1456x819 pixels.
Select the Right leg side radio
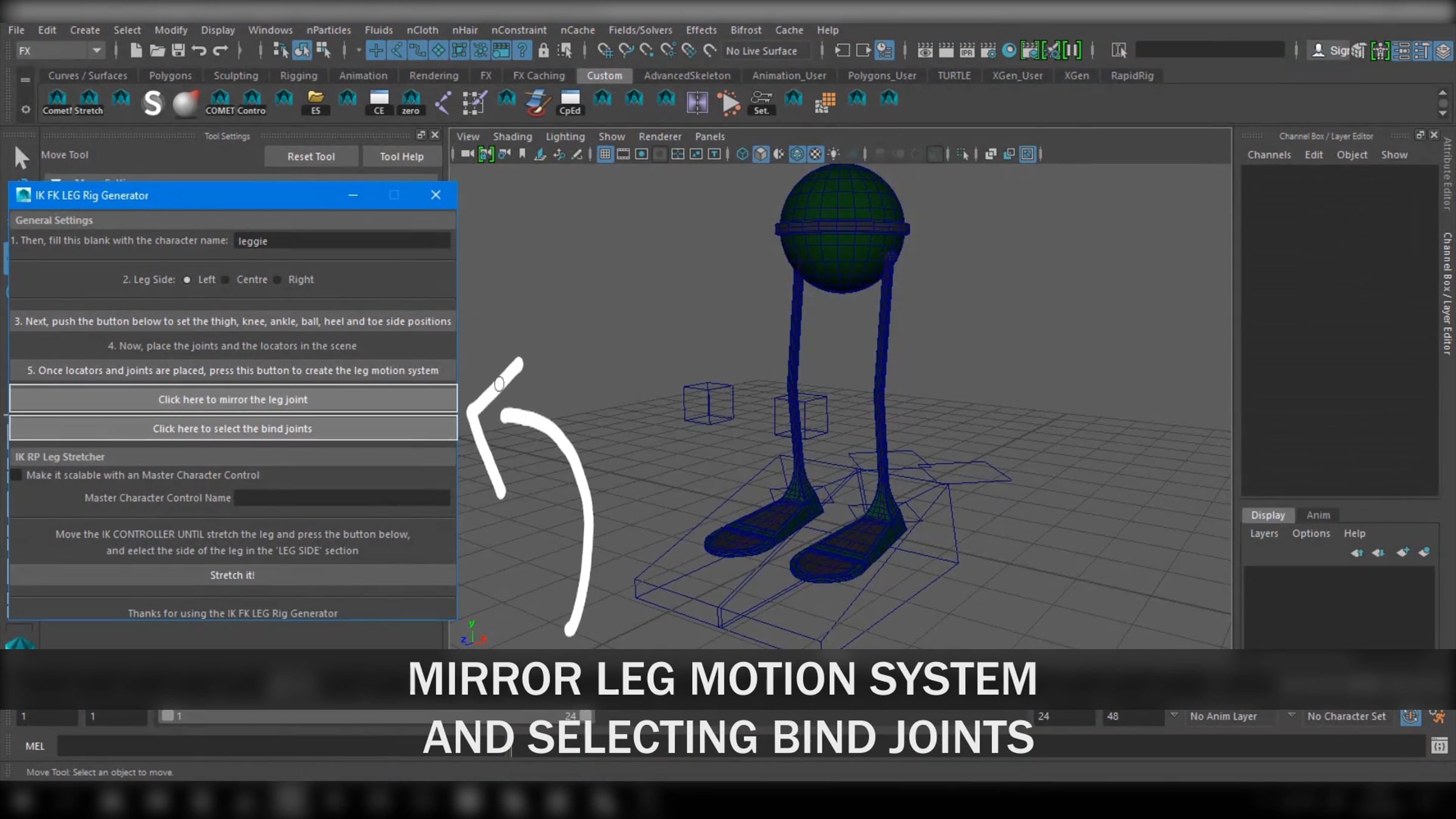tap(277, 280)
